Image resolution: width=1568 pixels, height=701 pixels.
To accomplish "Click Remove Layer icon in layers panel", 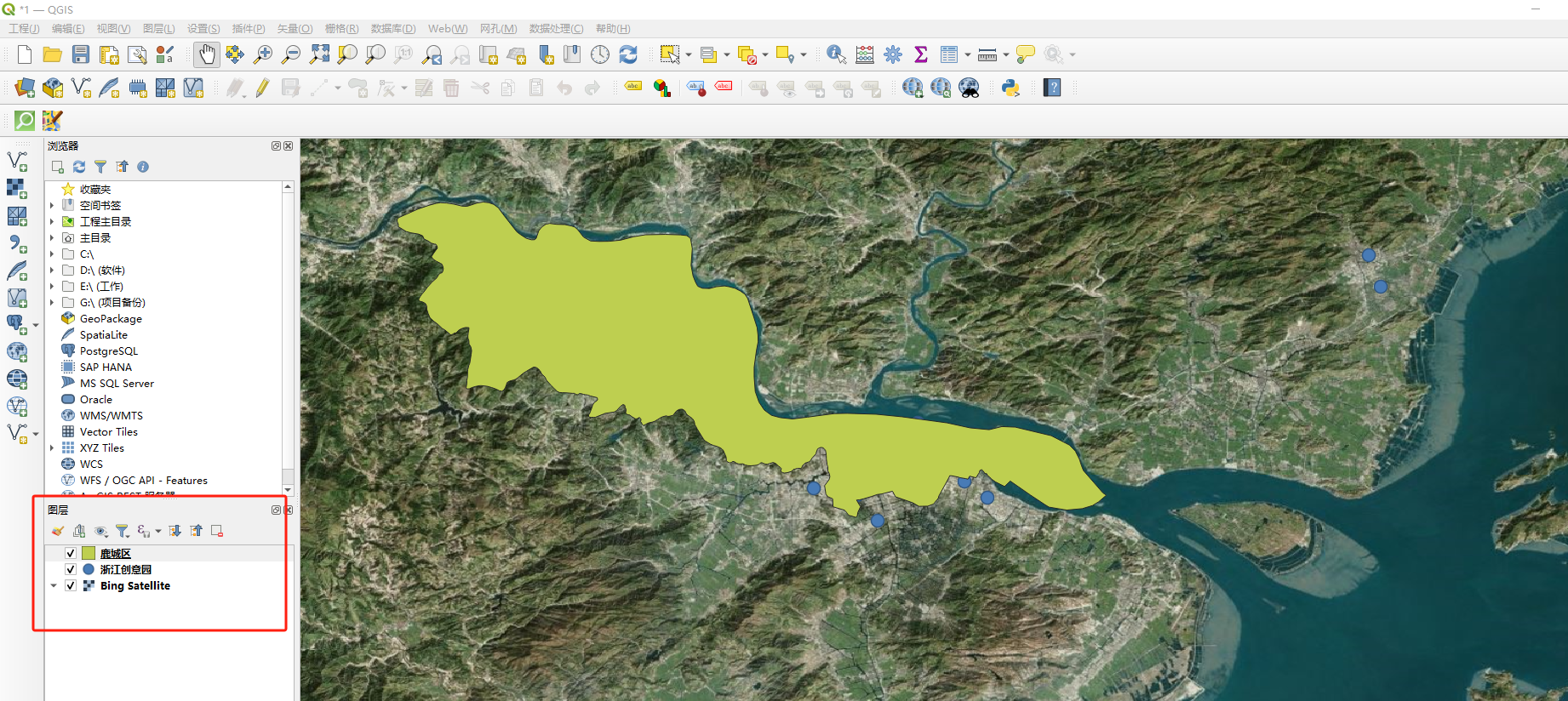I will pos(217,531).
